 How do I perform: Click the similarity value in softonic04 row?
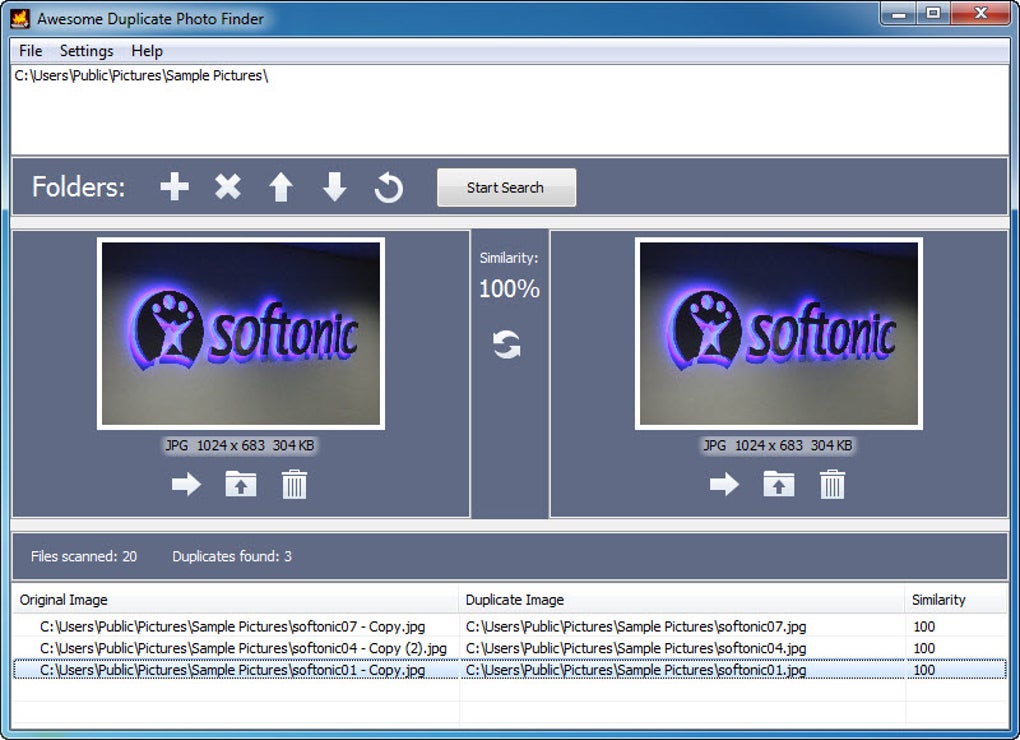924,648
